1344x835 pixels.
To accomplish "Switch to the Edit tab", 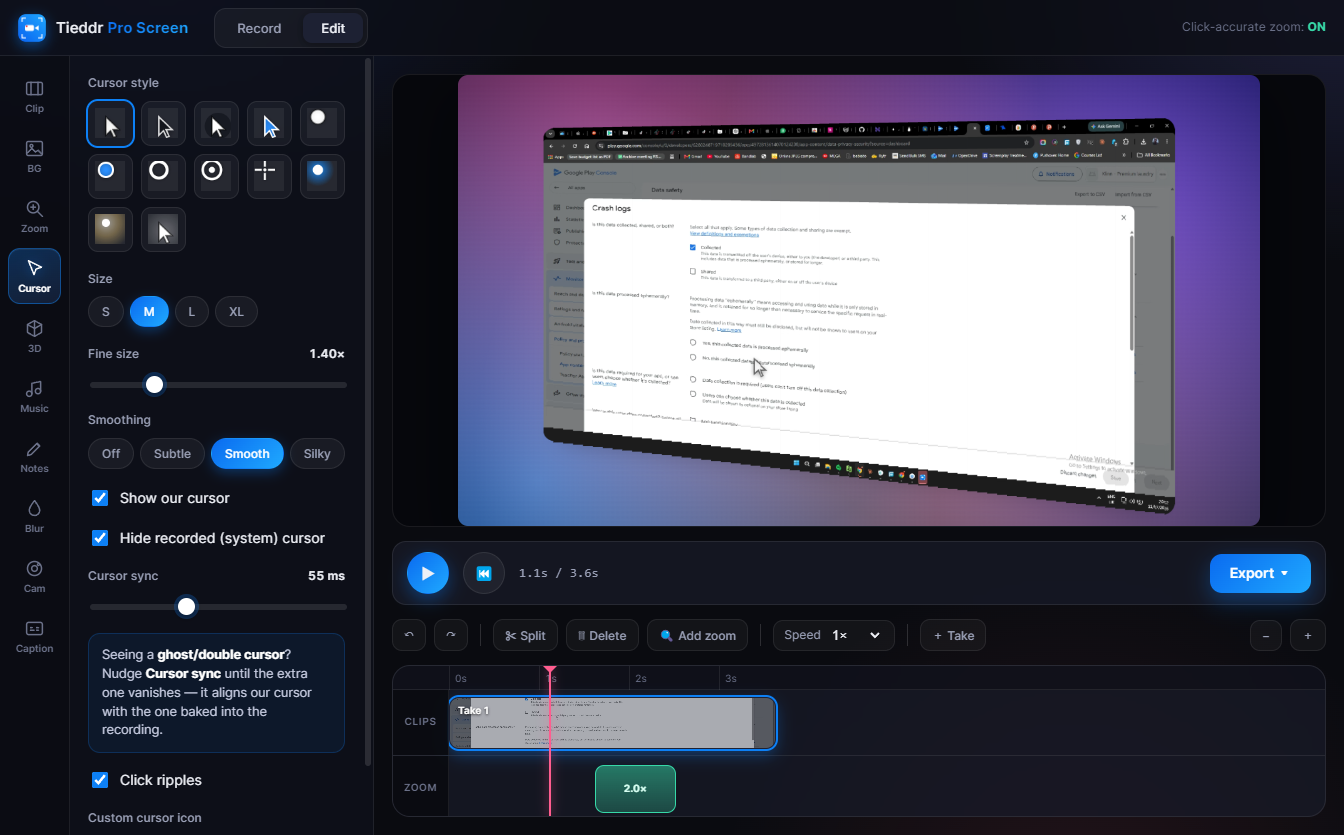I will (333, 28).
